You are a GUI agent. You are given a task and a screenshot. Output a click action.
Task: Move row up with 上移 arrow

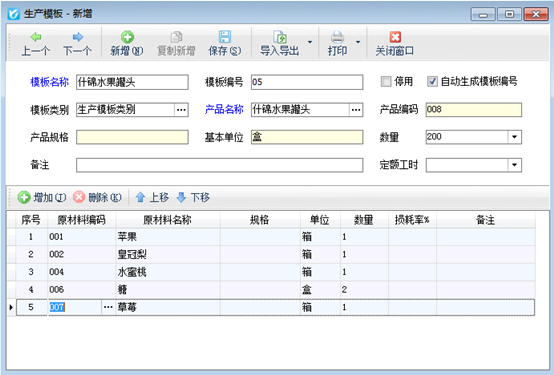pos(140,197)
